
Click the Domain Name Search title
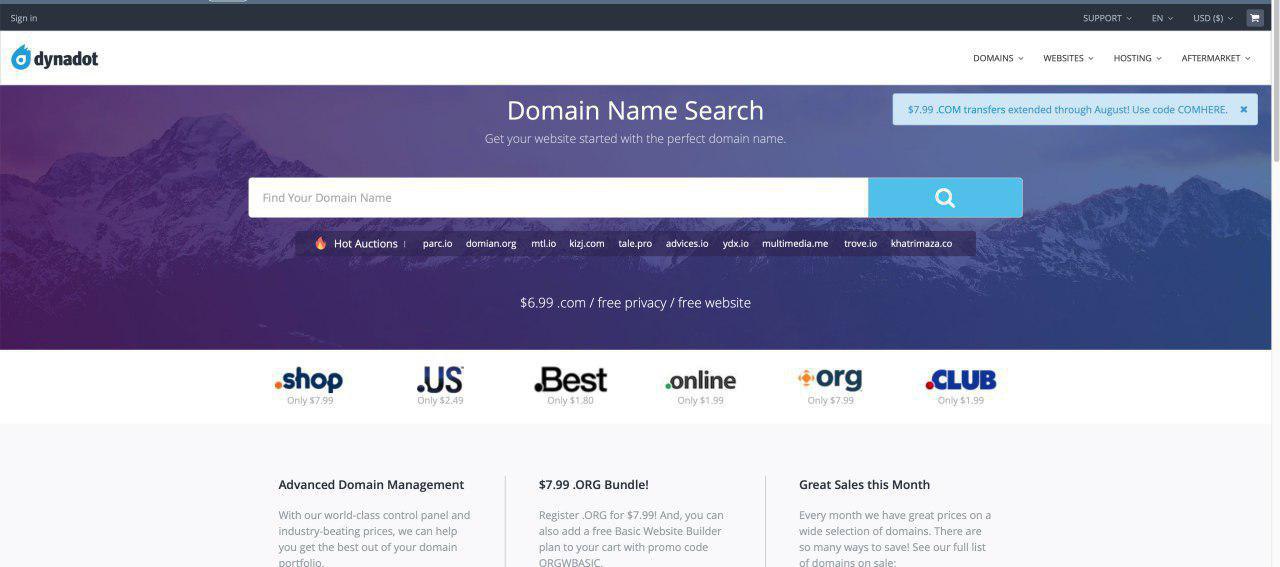tap(635, 110)
